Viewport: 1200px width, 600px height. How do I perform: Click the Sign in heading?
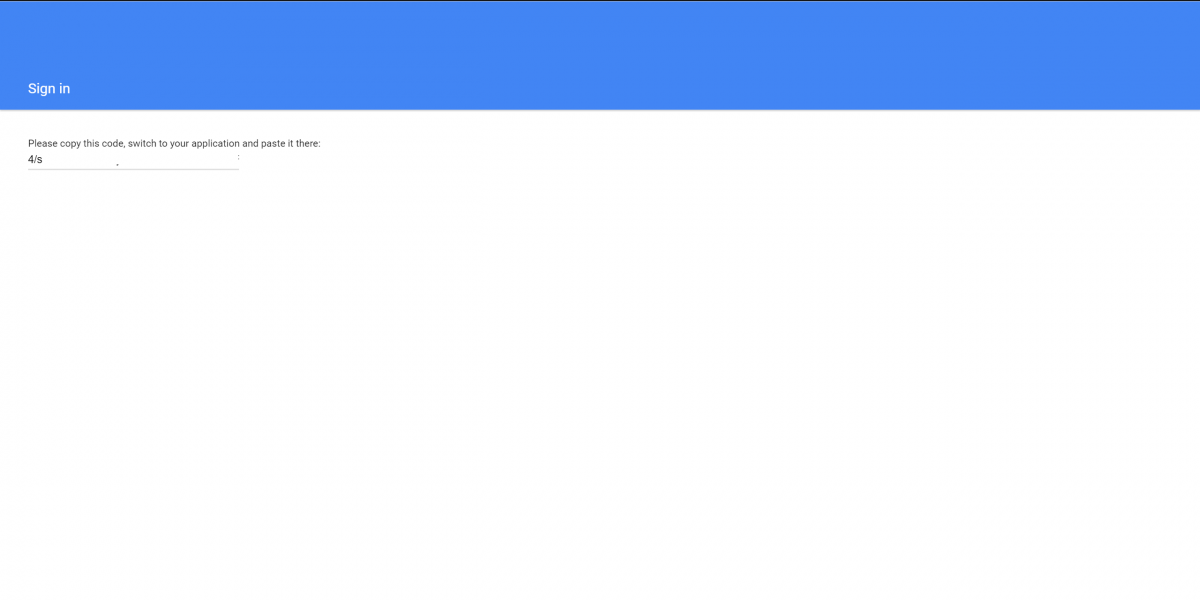point(48,89)
